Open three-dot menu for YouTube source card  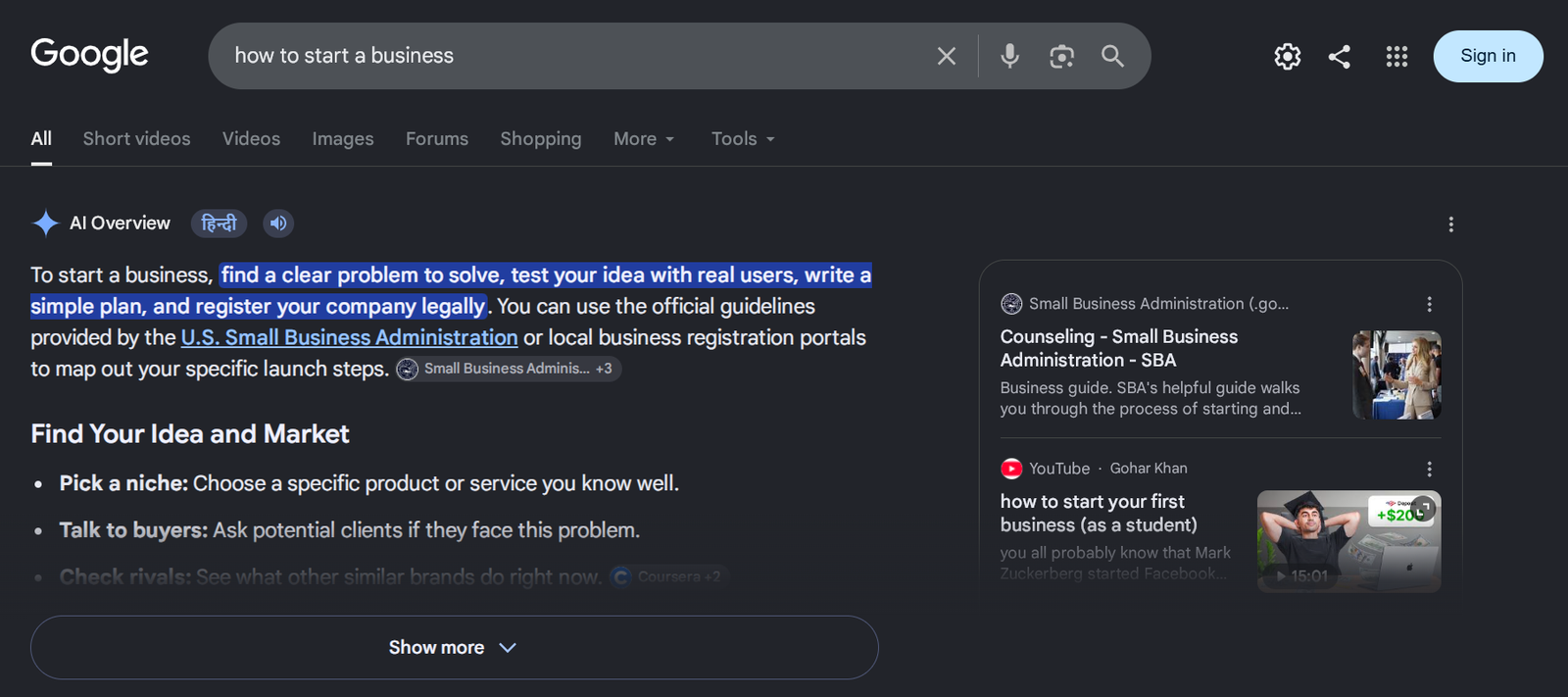1429,469
